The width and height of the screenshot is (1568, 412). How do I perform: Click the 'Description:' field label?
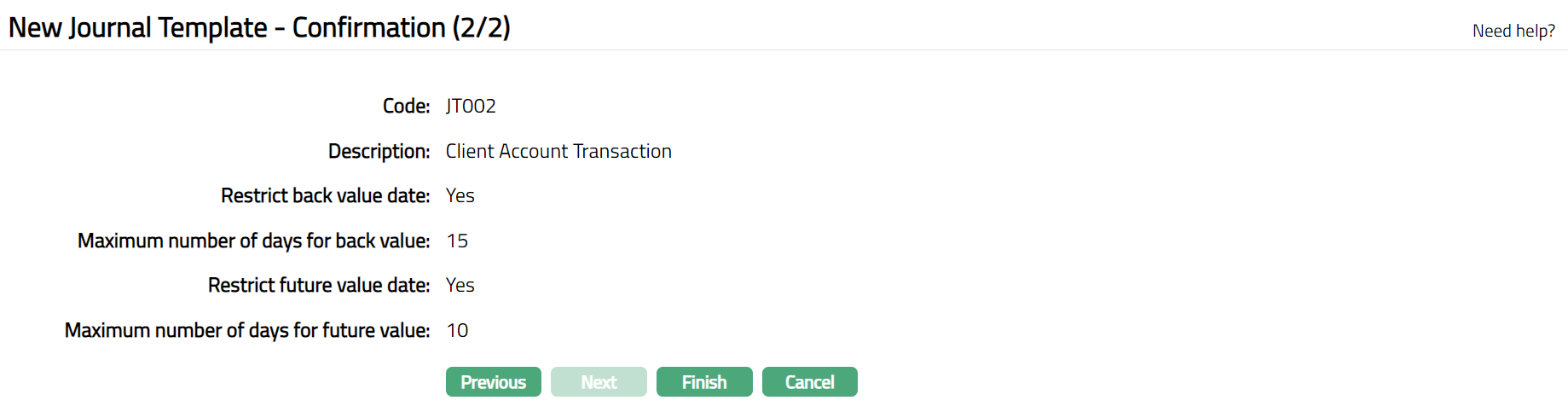[x=379, y=151]
